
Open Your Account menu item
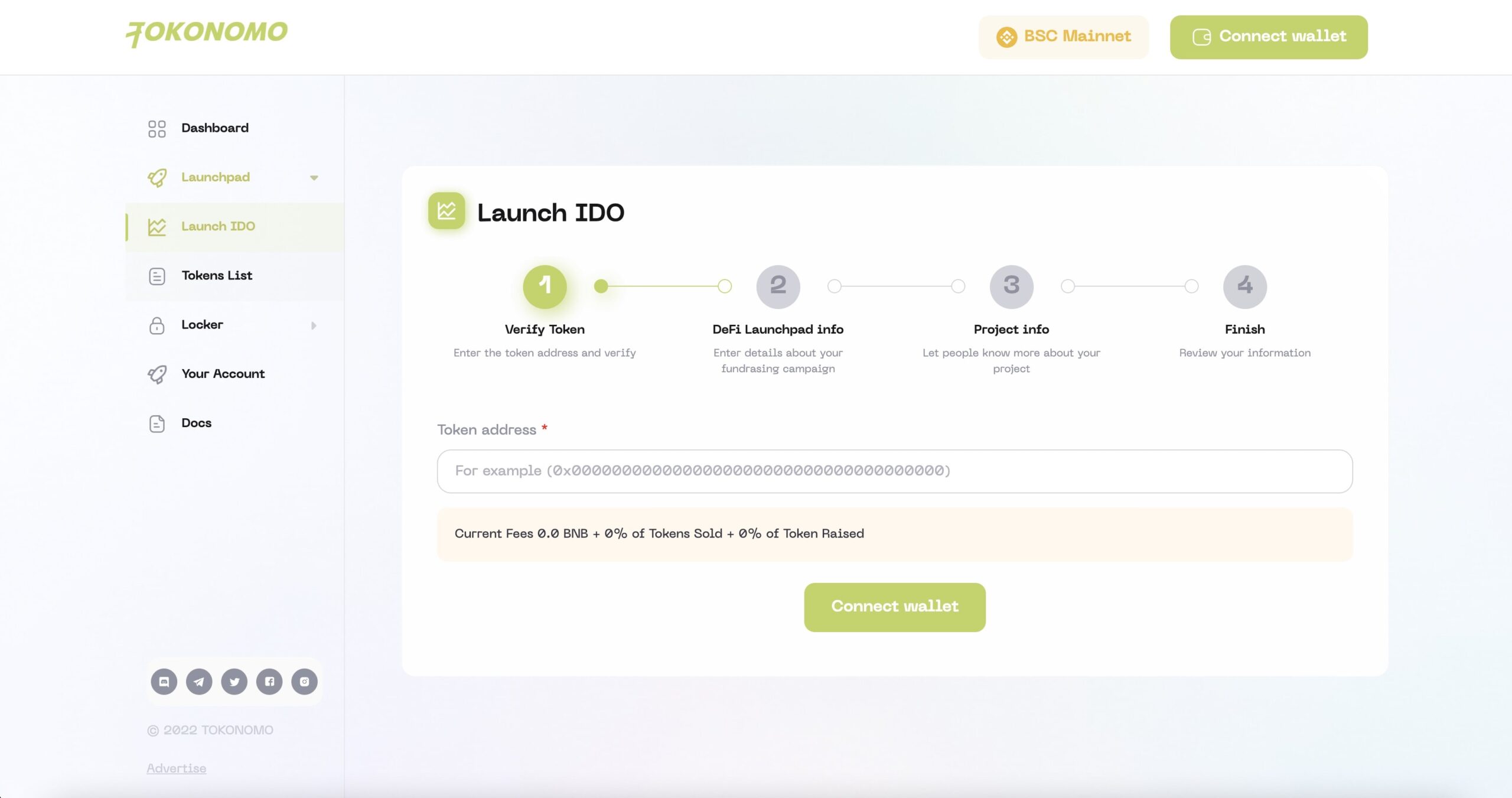tap(223, 374)
